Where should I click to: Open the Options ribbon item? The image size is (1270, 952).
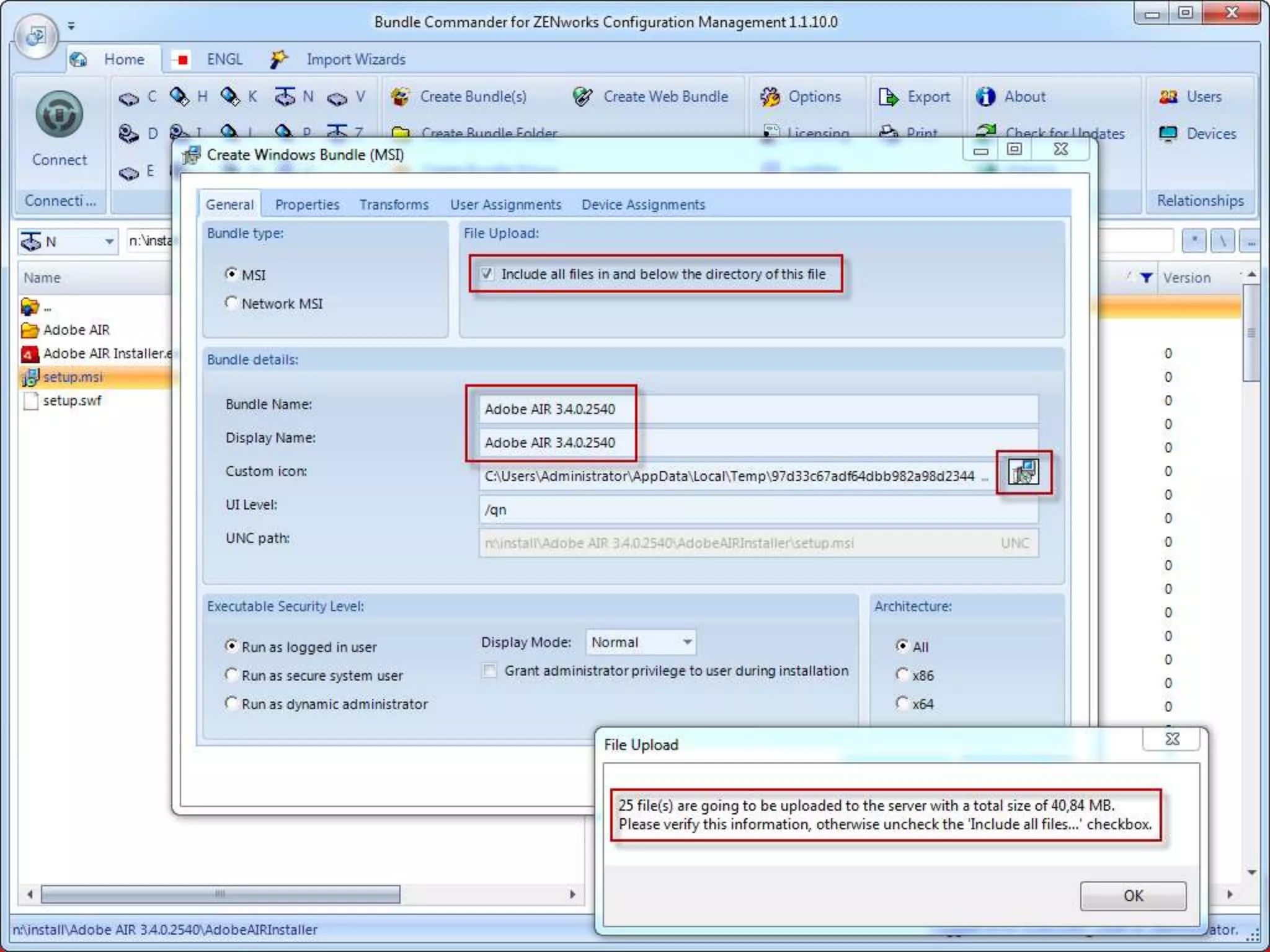pos(770,97)
